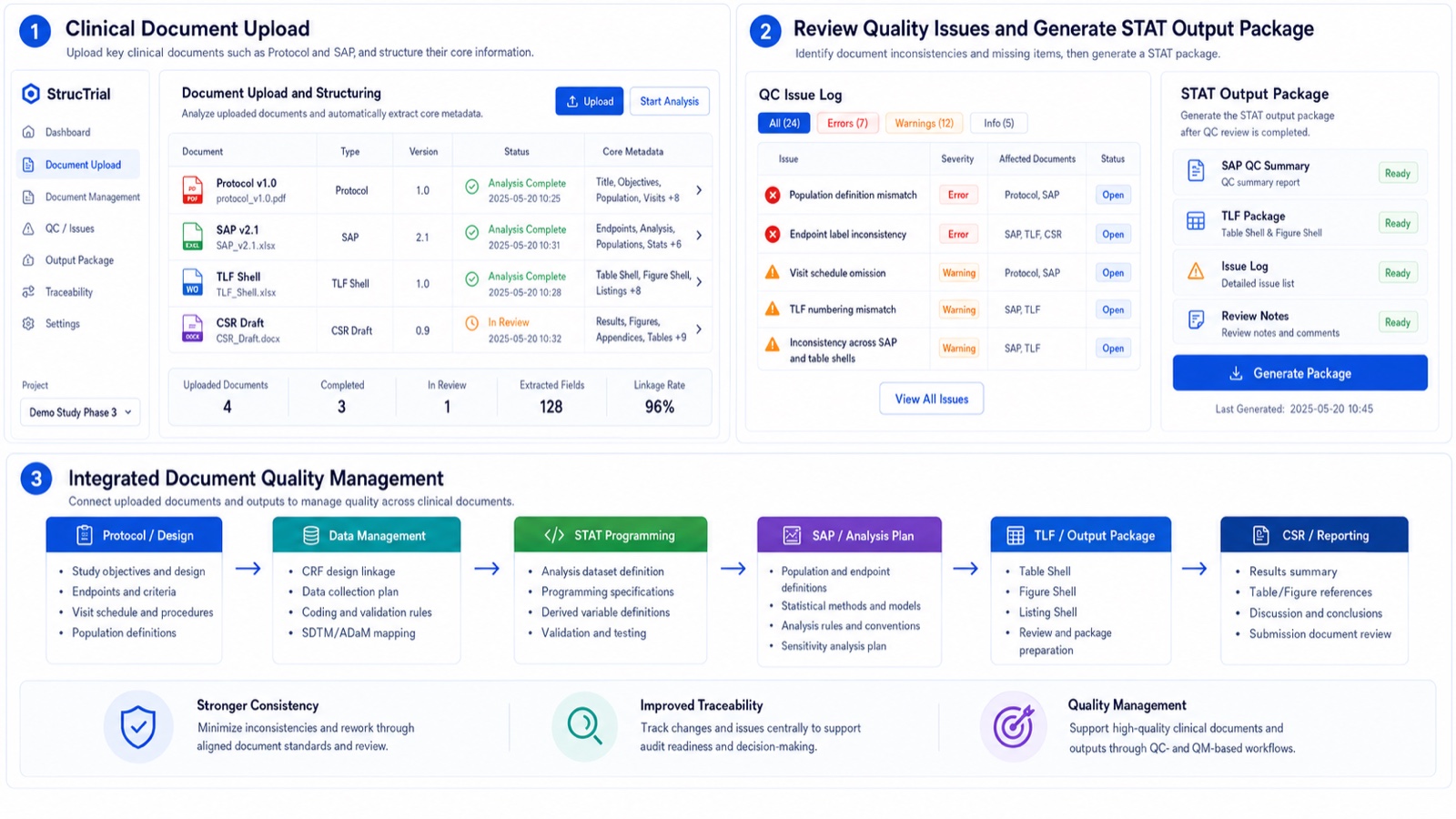Click the SAP v2.1 Excel file icon
Viewport: 1456px width, 819px height.
pos(193,237)
